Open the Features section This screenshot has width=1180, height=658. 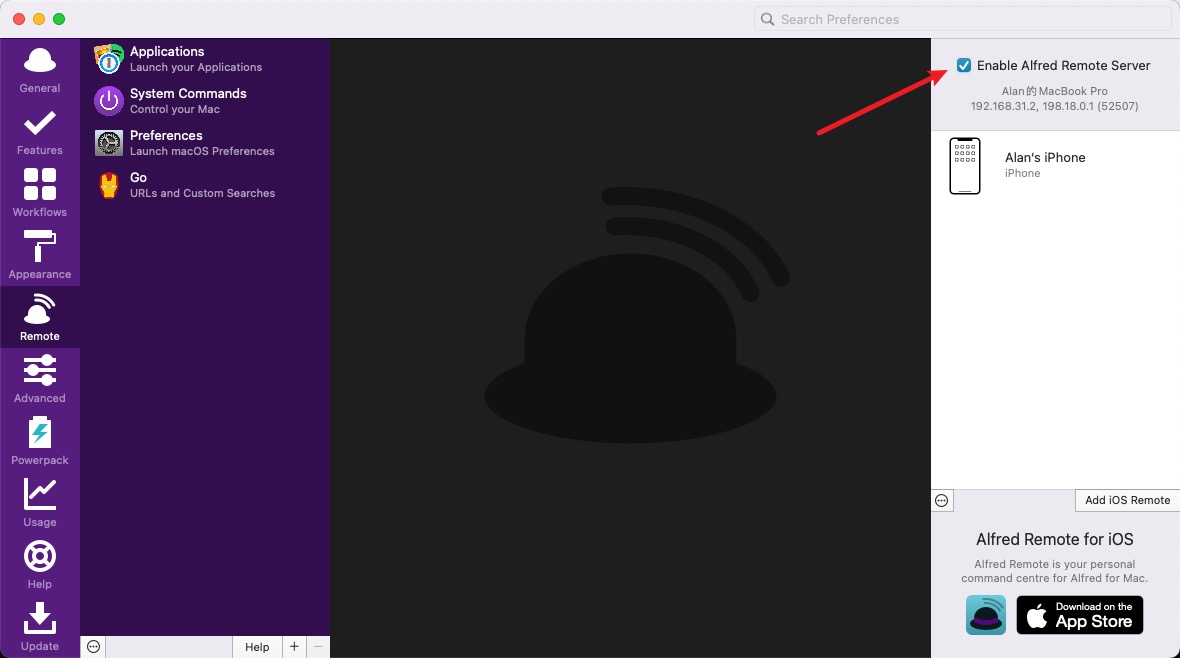40,133
